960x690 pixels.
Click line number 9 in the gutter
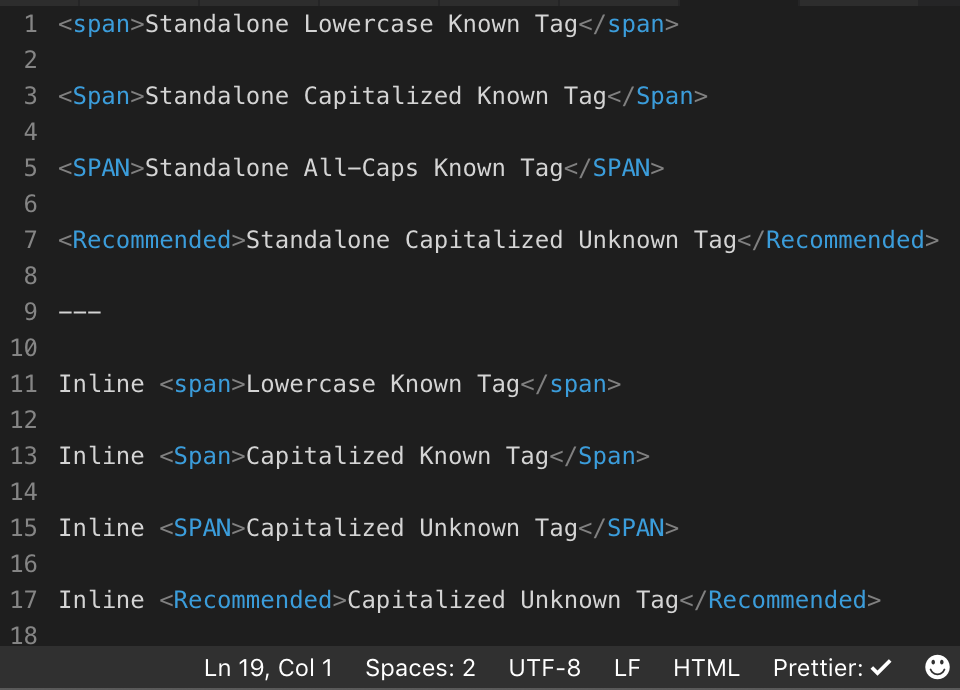pyautogui.click(x=30, y=311)
